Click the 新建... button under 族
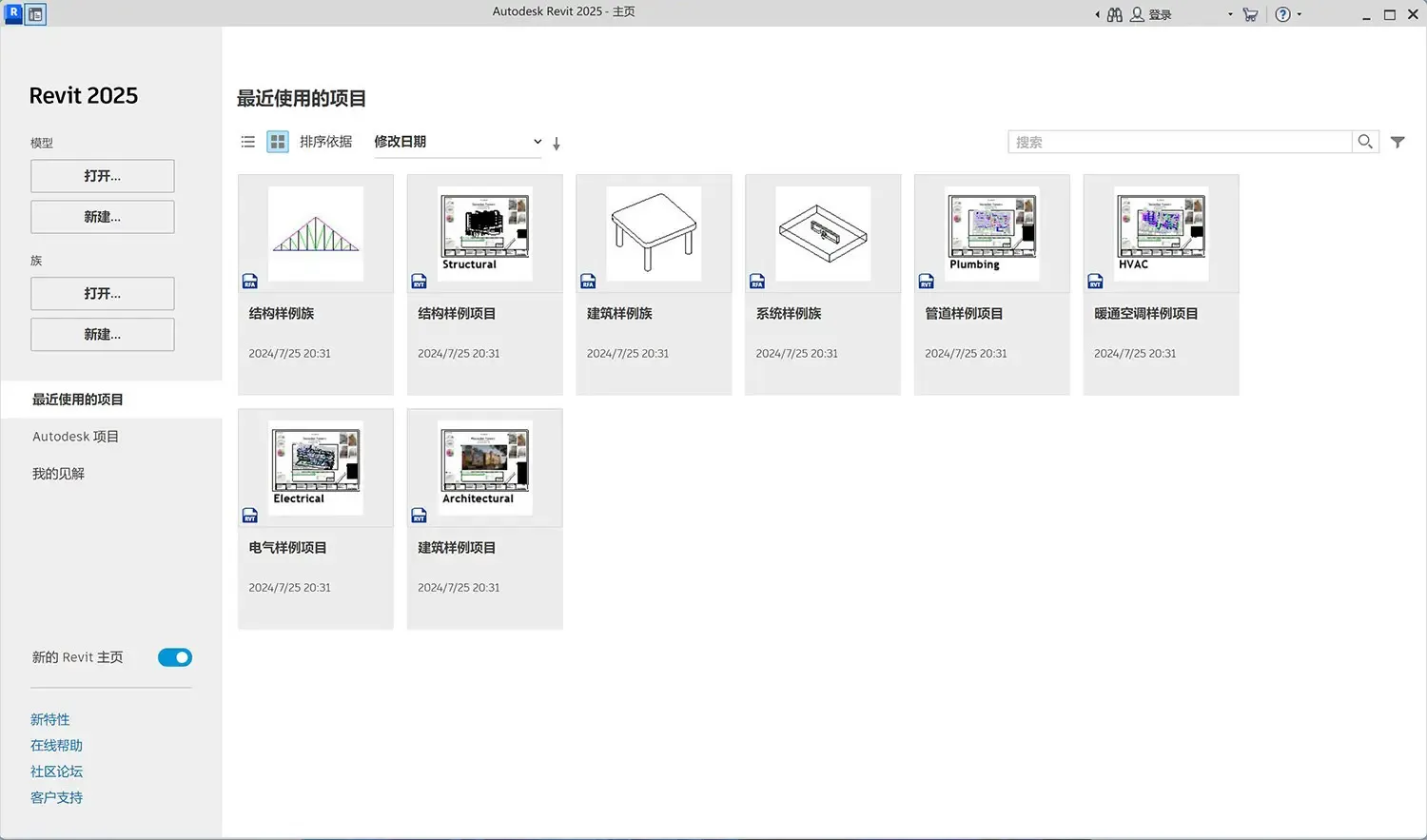 103,335
